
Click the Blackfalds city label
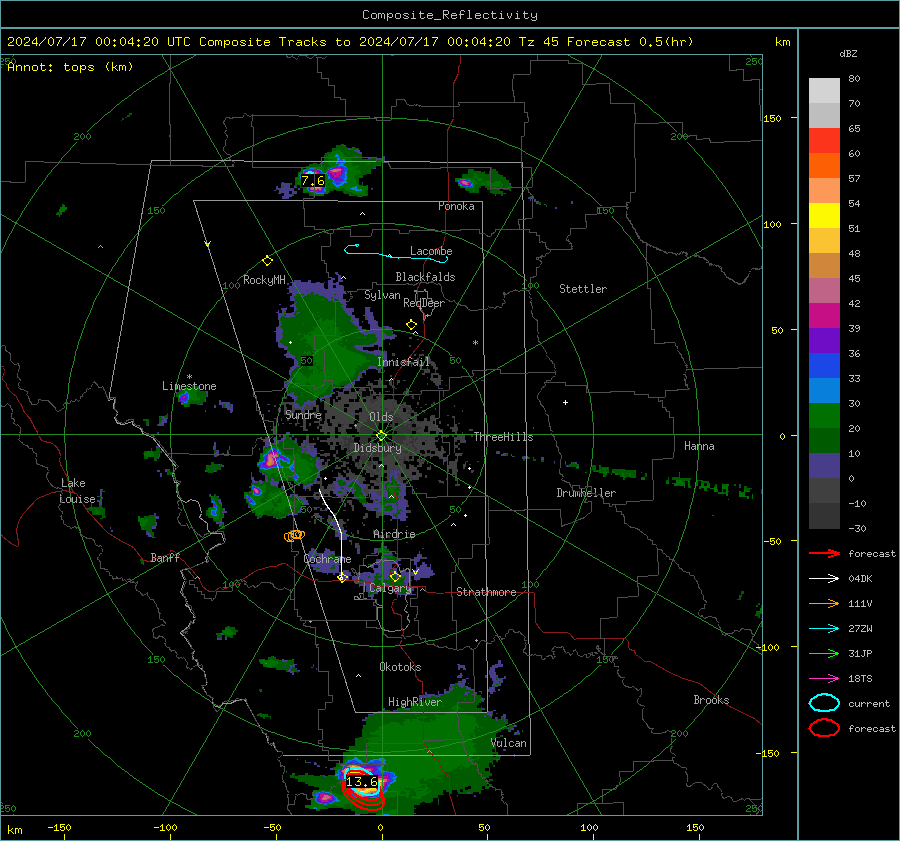point(425,277)
